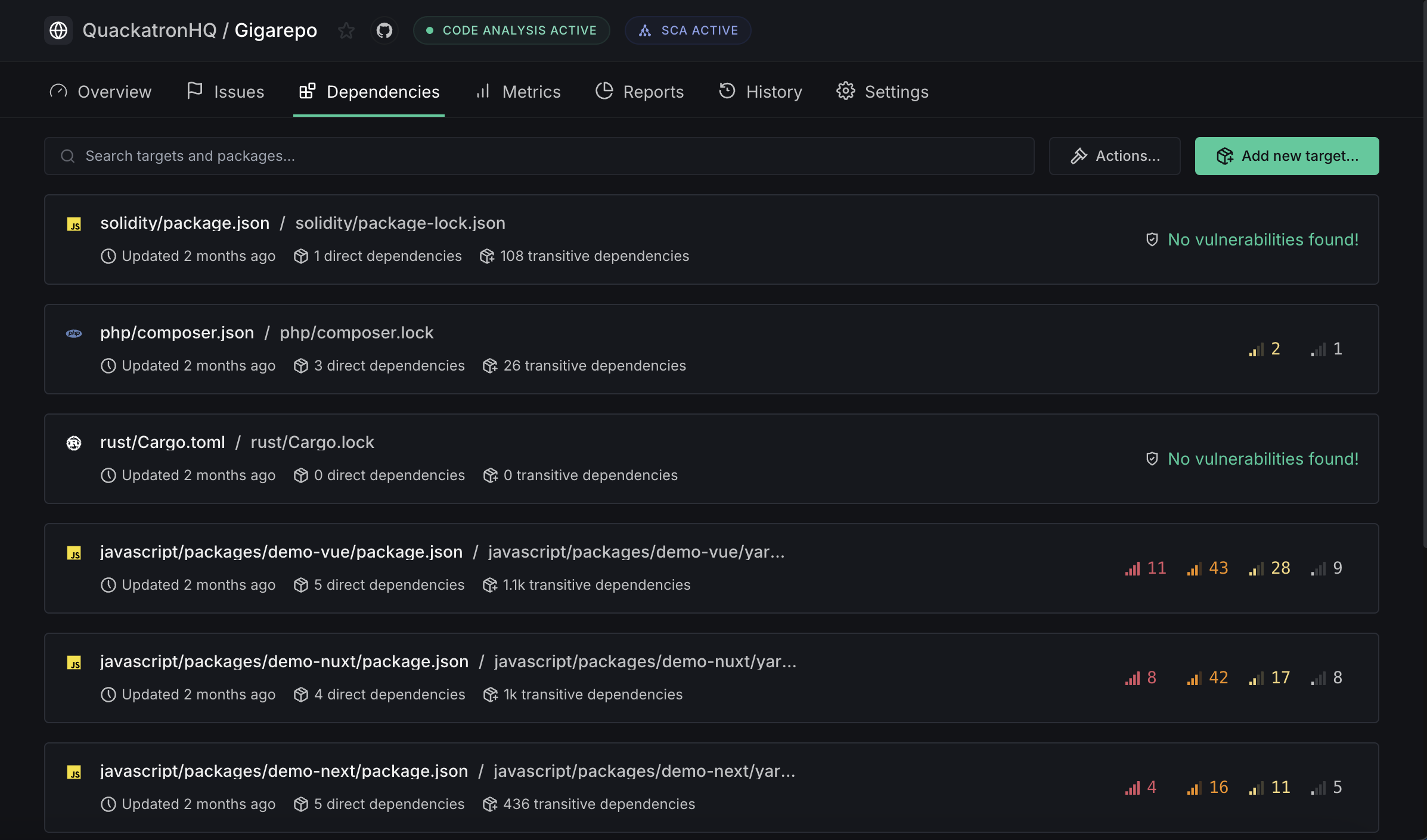Open the Actions dropdown menu
Image resolution: width=1427 pixels, height=840 pixels.
click(x=1115, y=156)
